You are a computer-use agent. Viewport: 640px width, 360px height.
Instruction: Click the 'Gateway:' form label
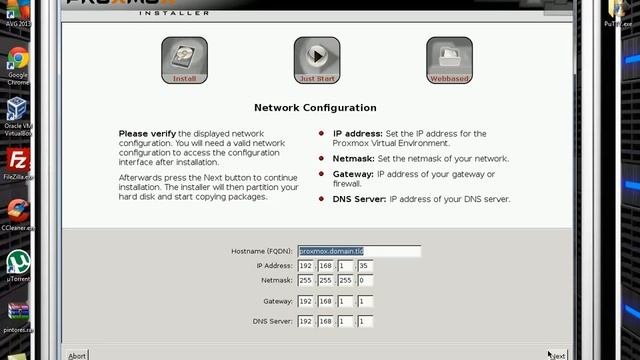(278, 301)
